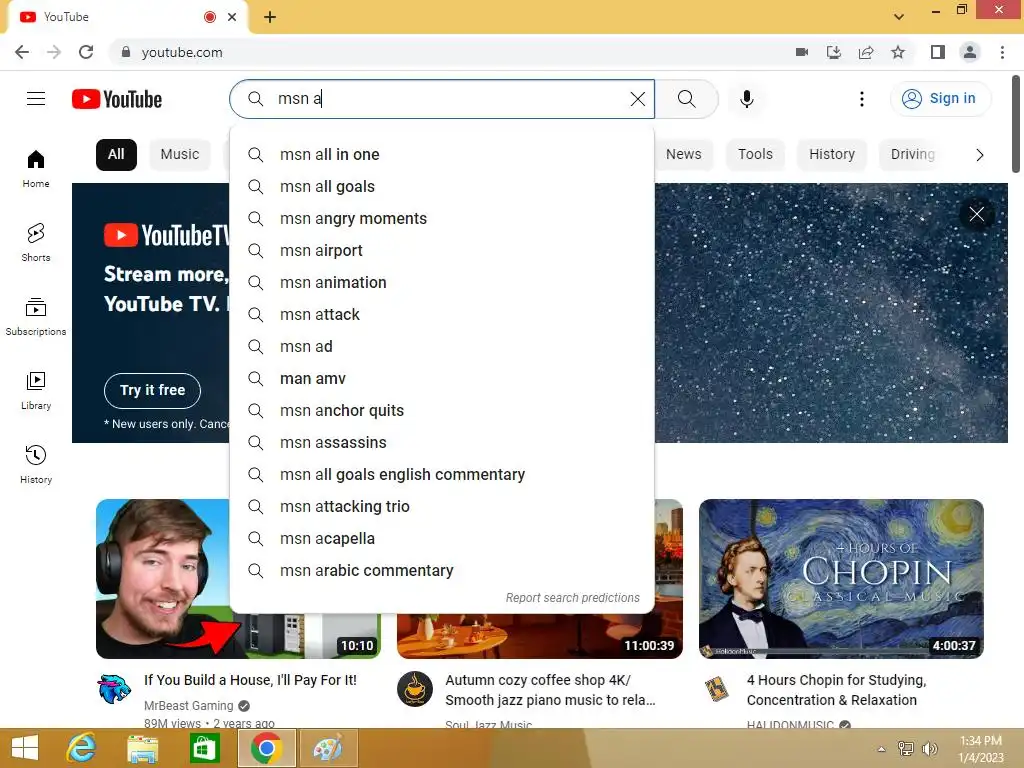Choose suggestion 'msn assassins'

tap(442, 443)
